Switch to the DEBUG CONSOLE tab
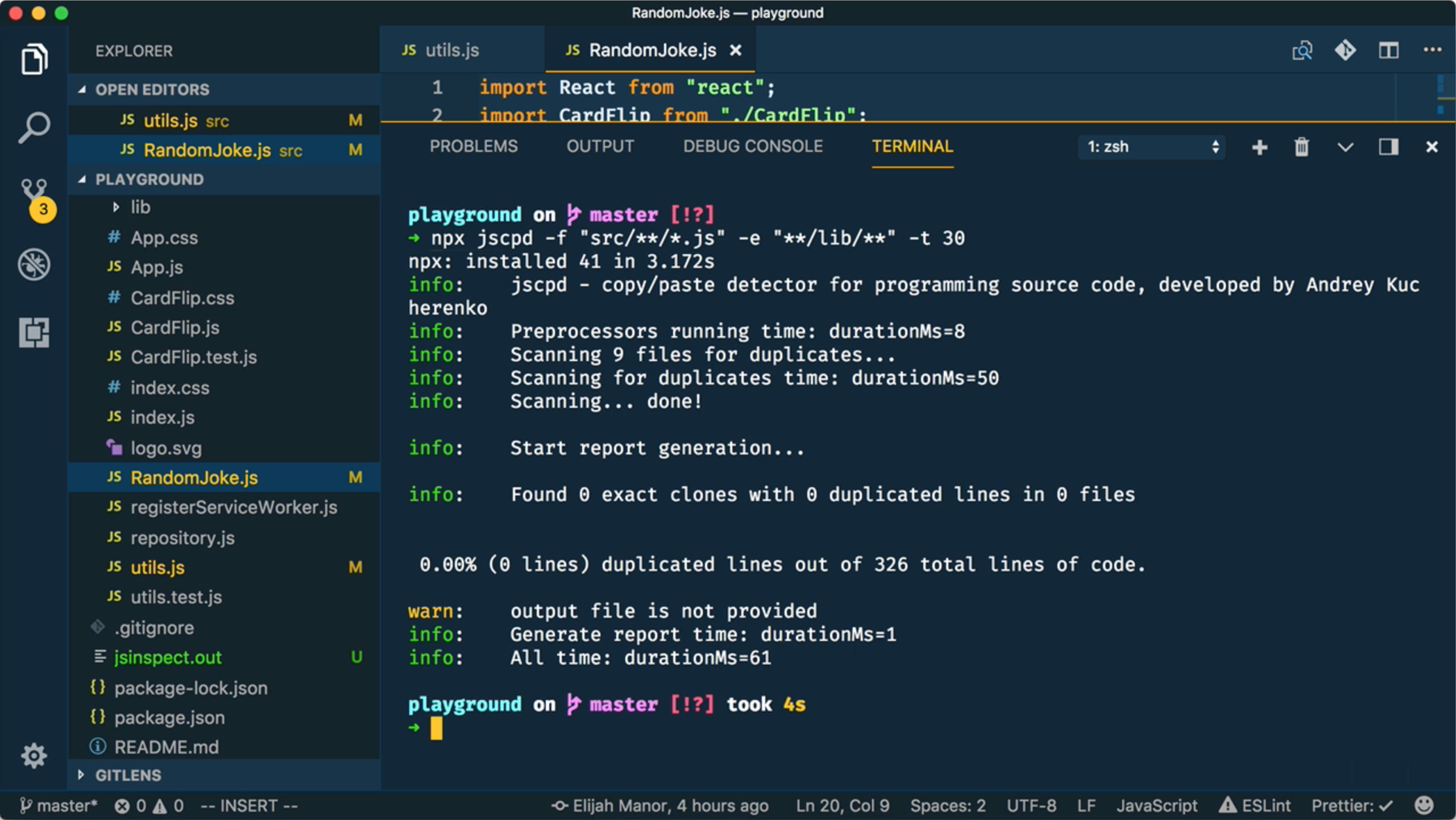This screenshot has width=1456, height=820. click(753, 146)
